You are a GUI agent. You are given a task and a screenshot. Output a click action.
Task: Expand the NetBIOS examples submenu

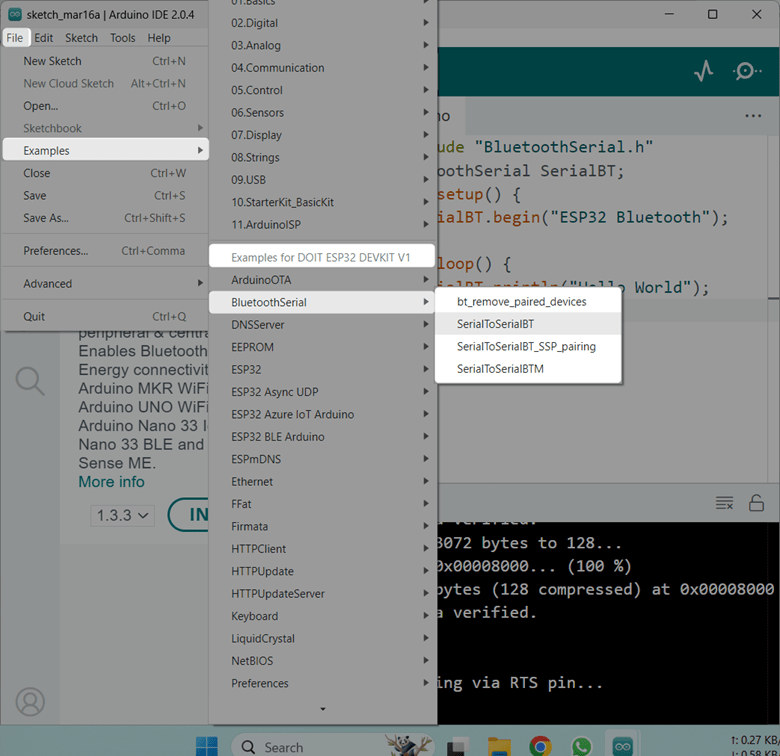coord(322,661)
